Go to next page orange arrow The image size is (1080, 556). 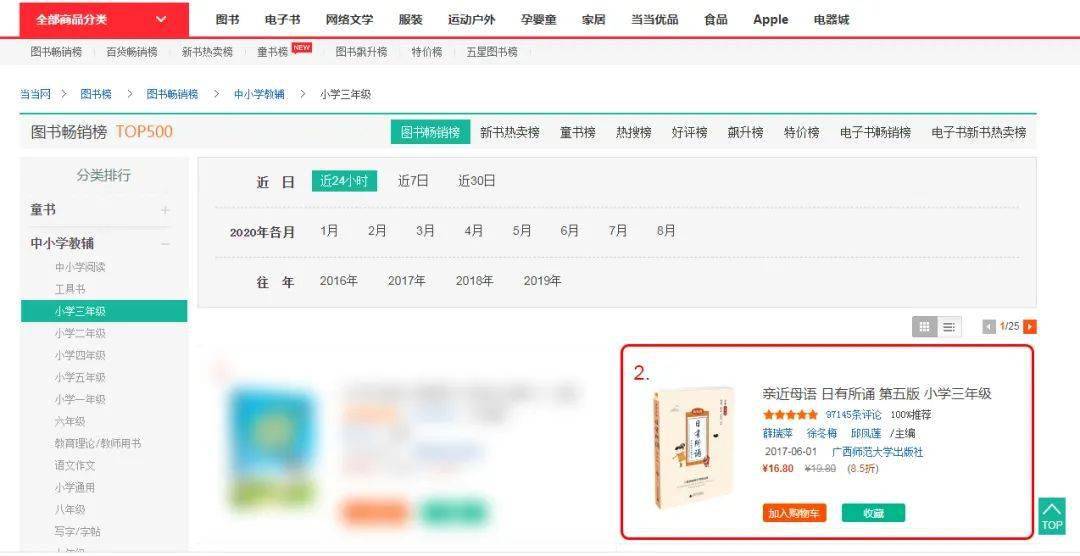tap(1030, 327)
